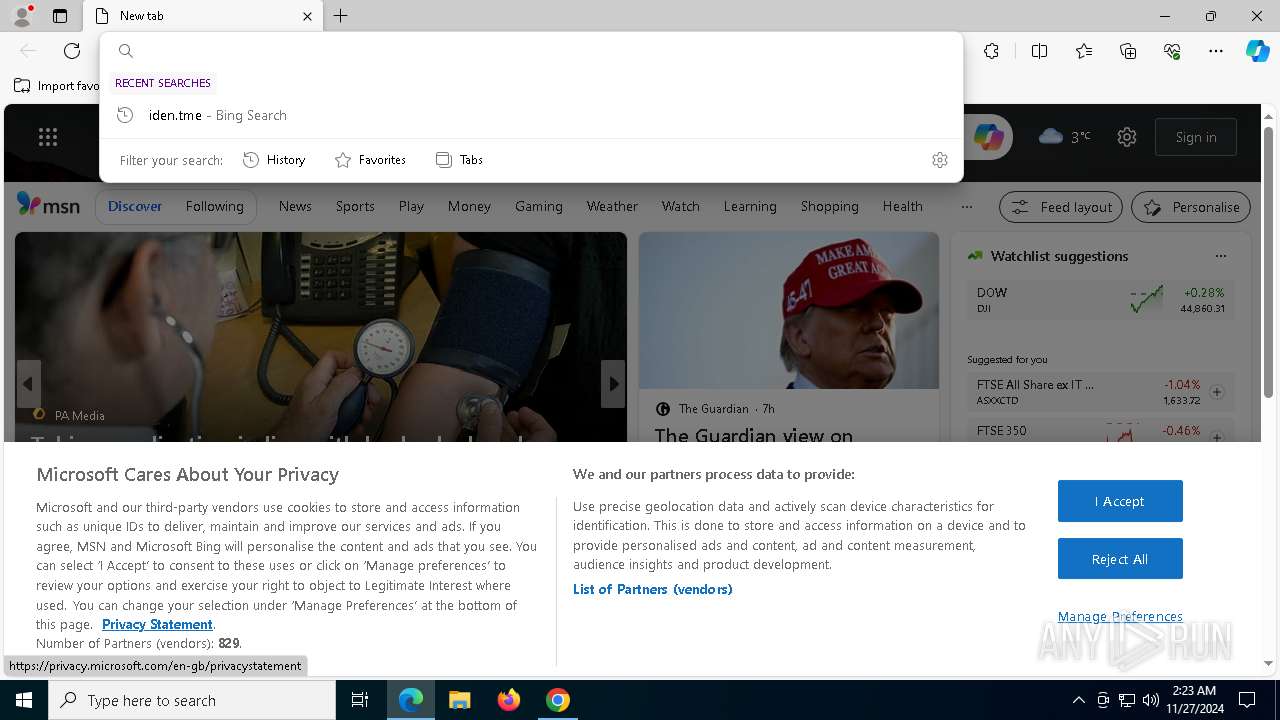Go to next carousel story arrow

click(613, 384)
